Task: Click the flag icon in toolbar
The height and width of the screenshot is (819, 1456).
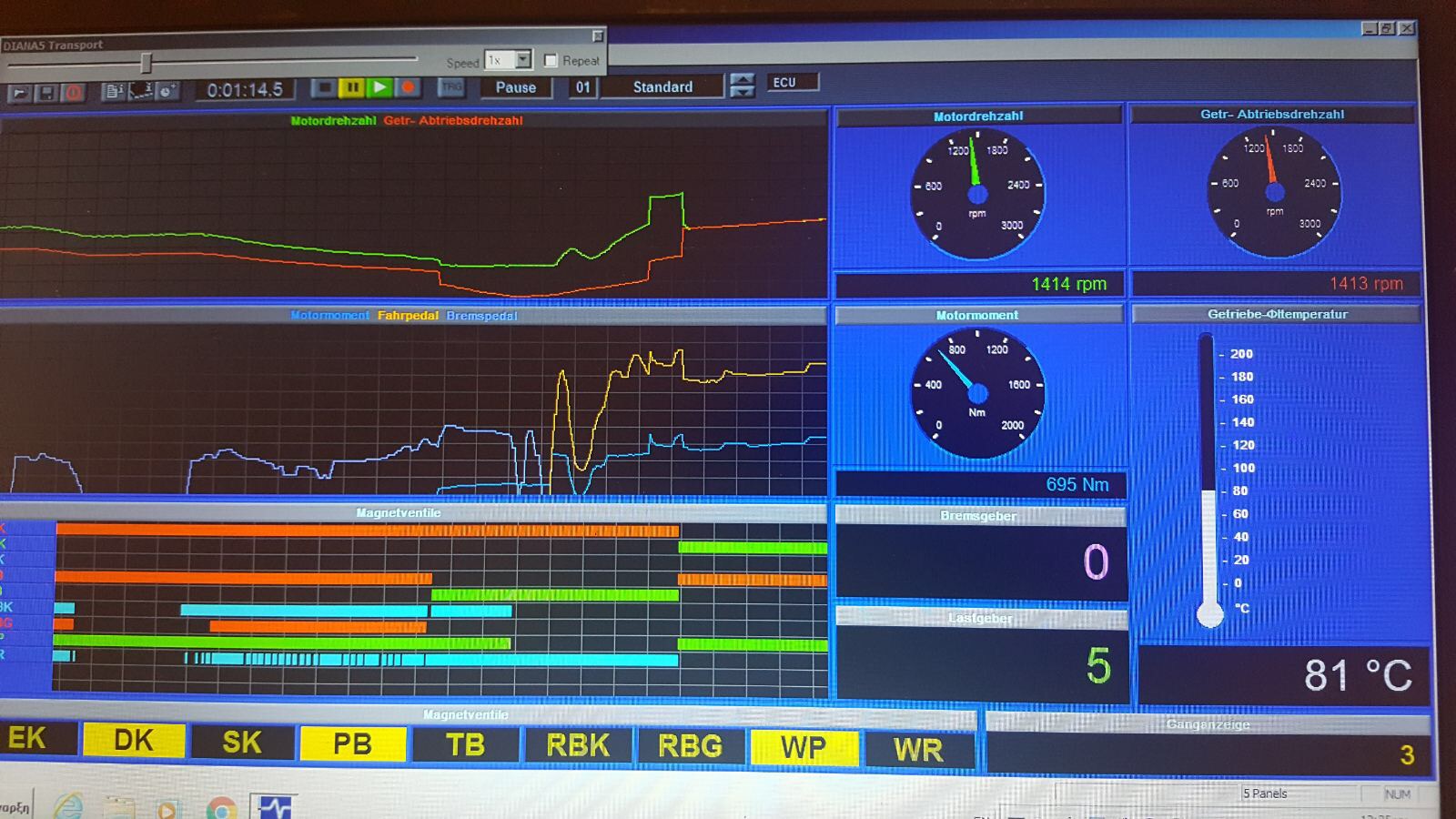Action: [x=20, y=92]
